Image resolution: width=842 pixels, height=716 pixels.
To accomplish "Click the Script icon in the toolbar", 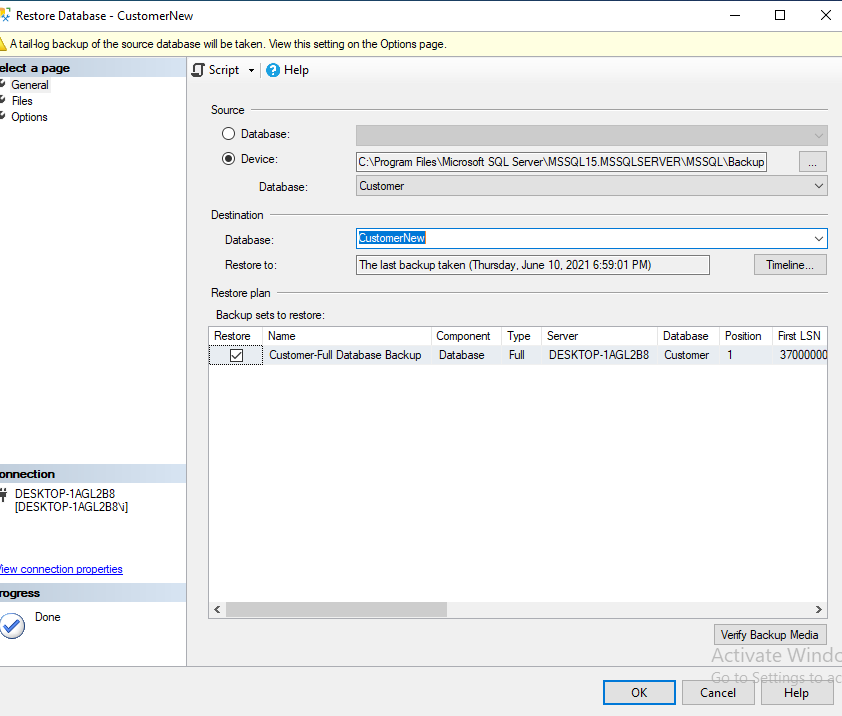I will click(x=198, y=70).
